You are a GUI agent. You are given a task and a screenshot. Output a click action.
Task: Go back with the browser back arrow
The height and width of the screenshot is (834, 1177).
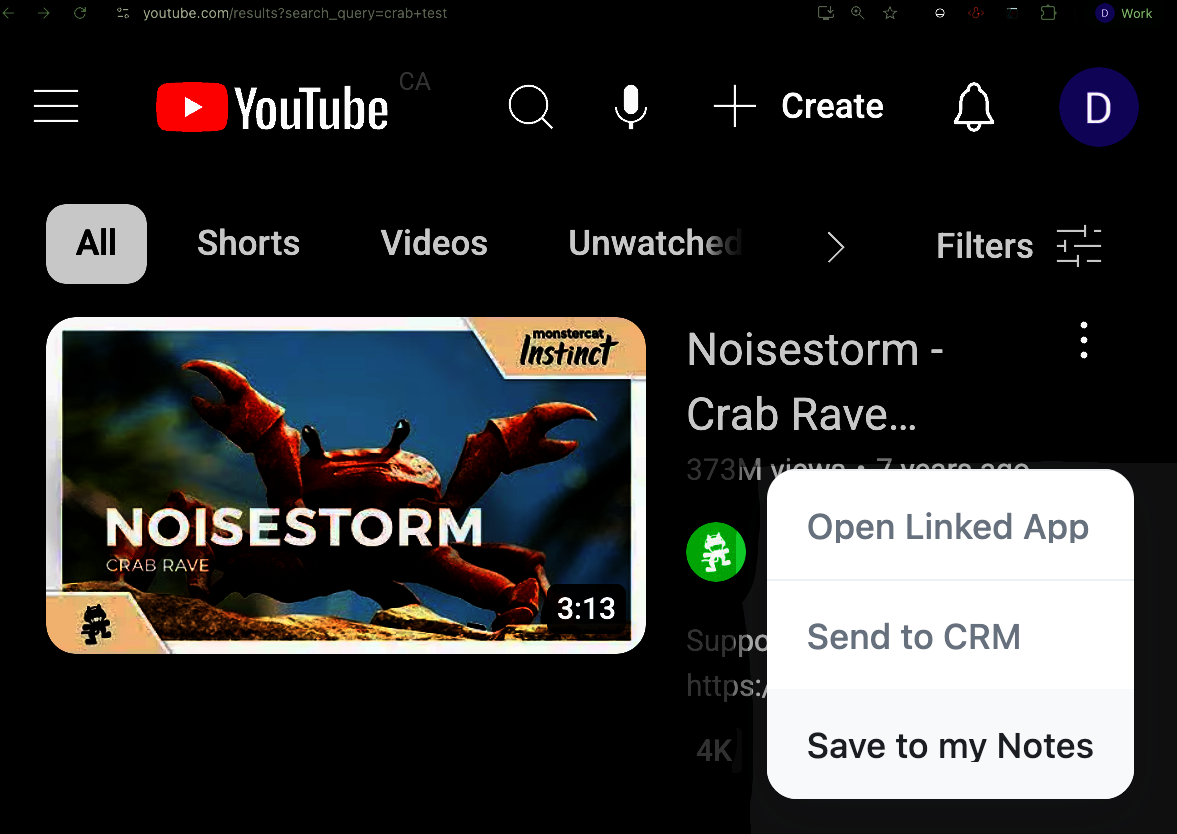tap(8, 13)
